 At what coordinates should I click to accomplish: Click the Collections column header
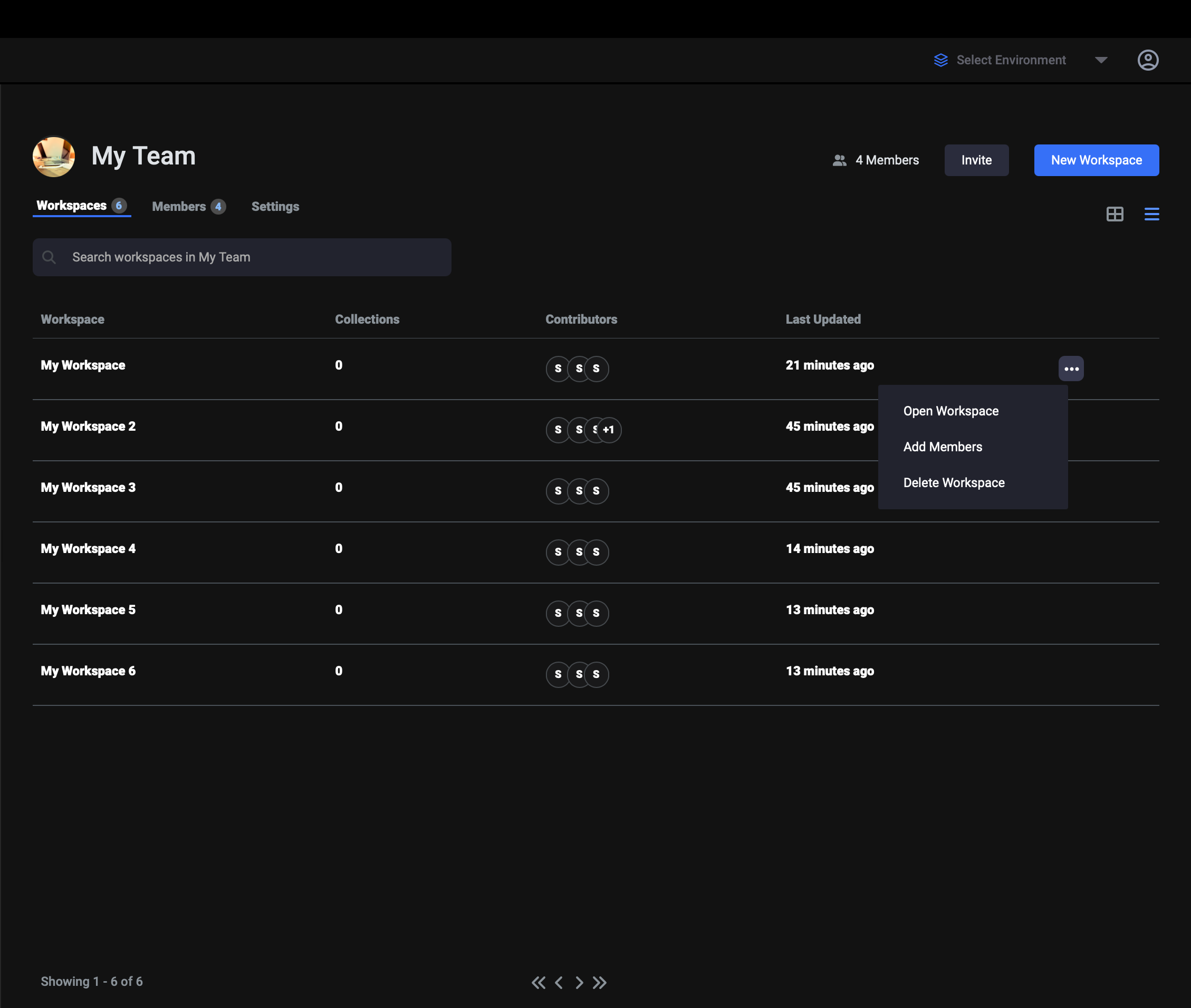(x=367, y=319)
